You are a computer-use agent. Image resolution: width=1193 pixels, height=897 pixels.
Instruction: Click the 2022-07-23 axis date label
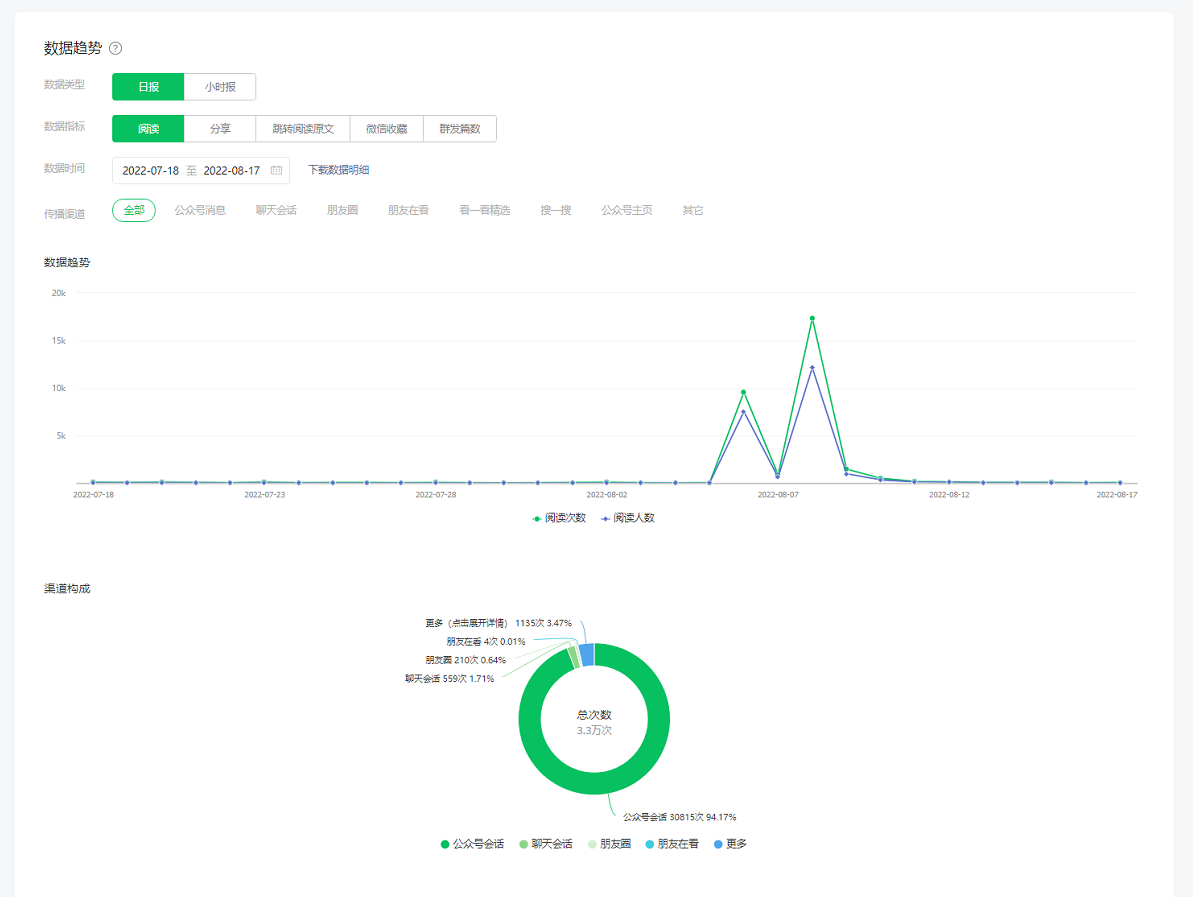click(264, 495)
